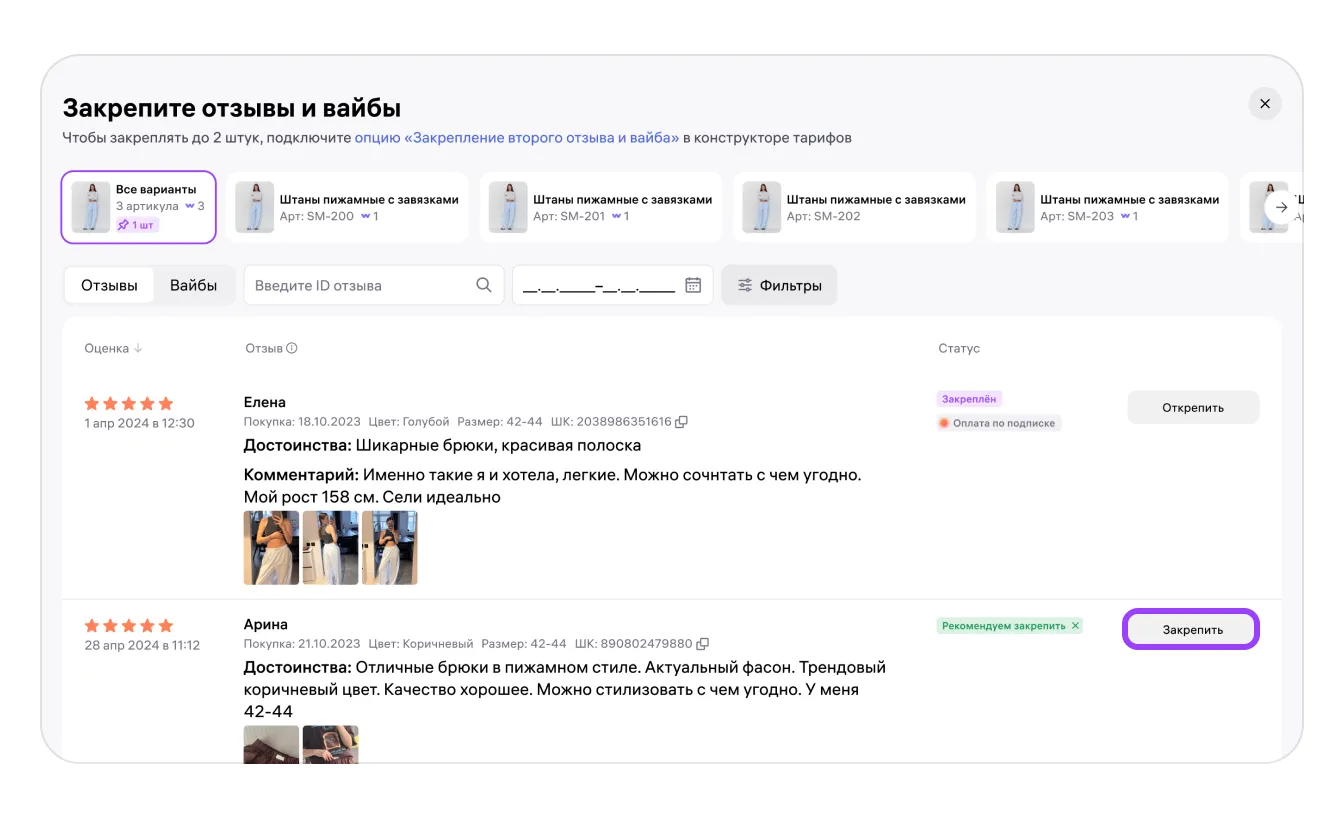Choose product variant Арт: SM-202

tap(854, 207)
